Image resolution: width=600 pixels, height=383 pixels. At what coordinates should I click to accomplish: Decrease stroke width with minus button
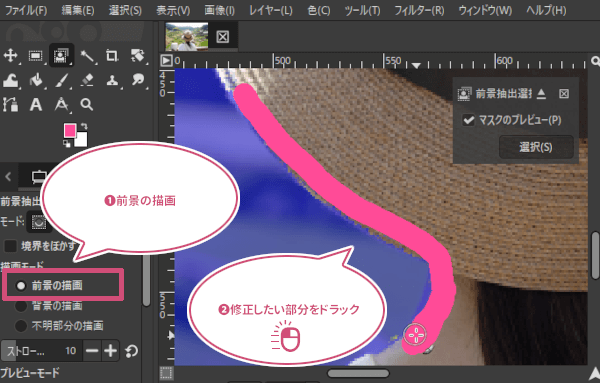92,351
